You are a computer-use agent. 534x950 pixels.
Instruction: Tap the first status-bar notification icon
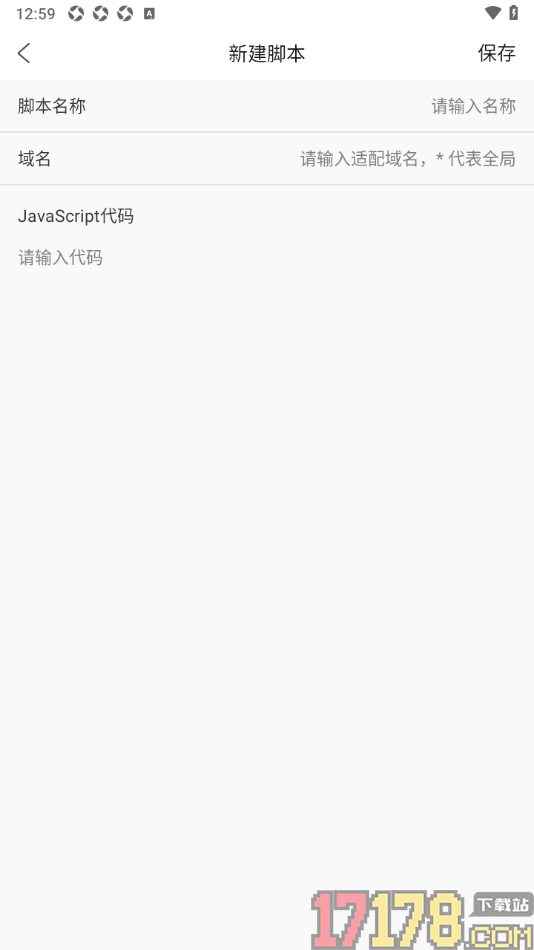(76, 13)
